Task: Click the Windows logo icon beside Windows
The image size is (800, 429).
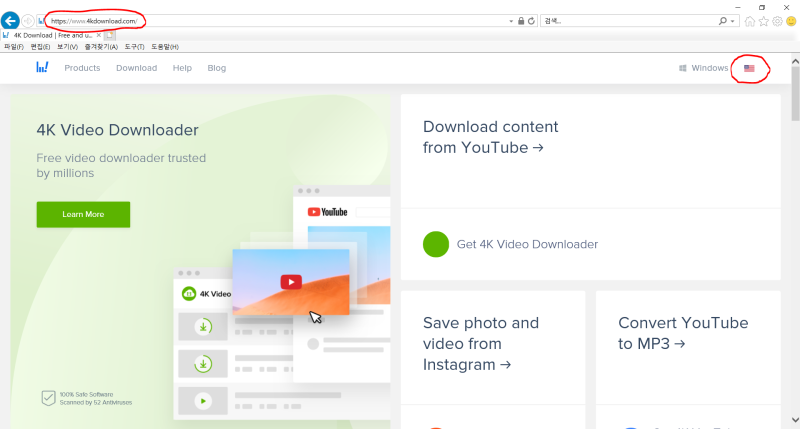Action: tap(683, 68)
